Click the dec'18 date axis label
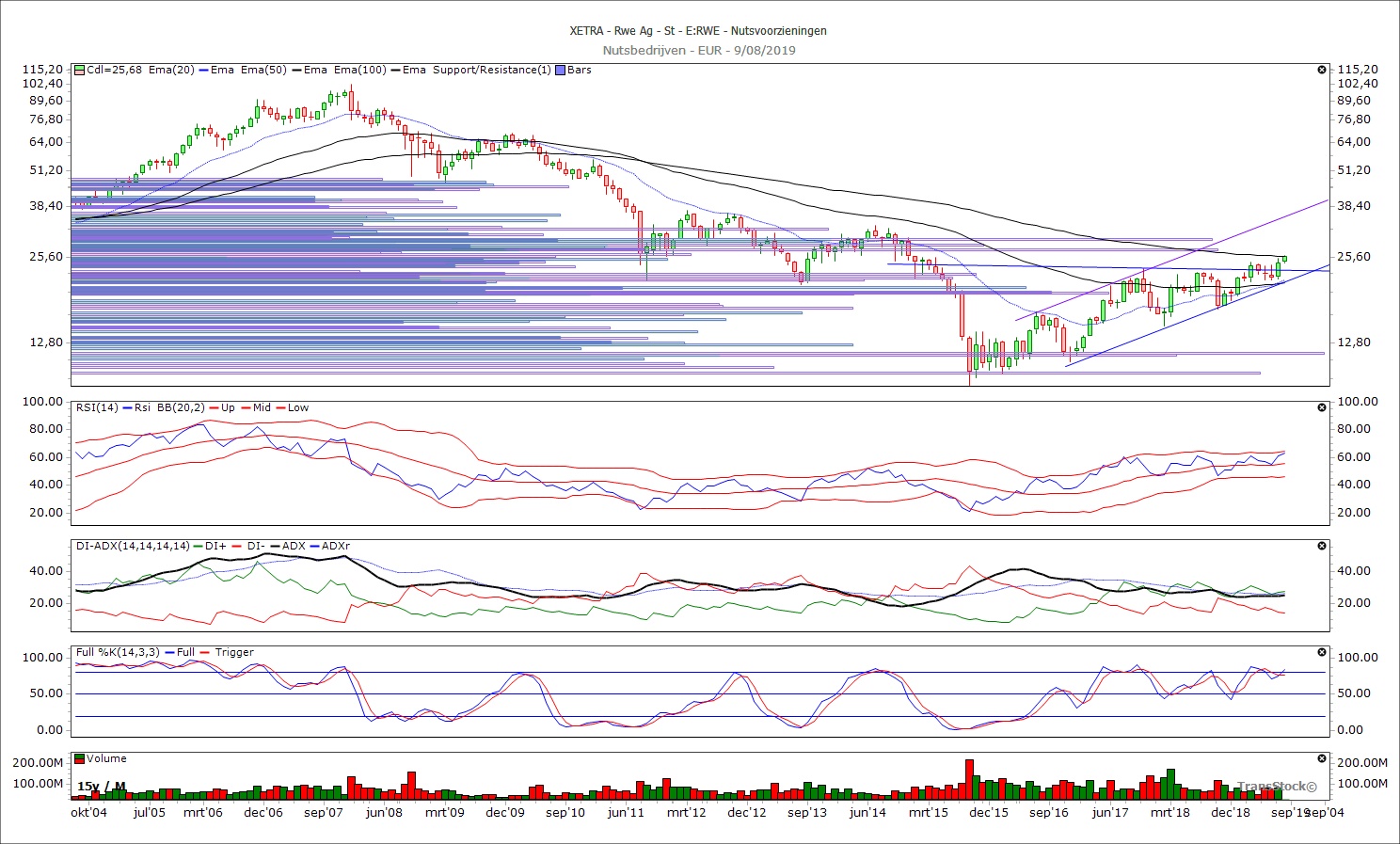The height and width of the screenshot is (844, 1400). [x=1231, y=812]
